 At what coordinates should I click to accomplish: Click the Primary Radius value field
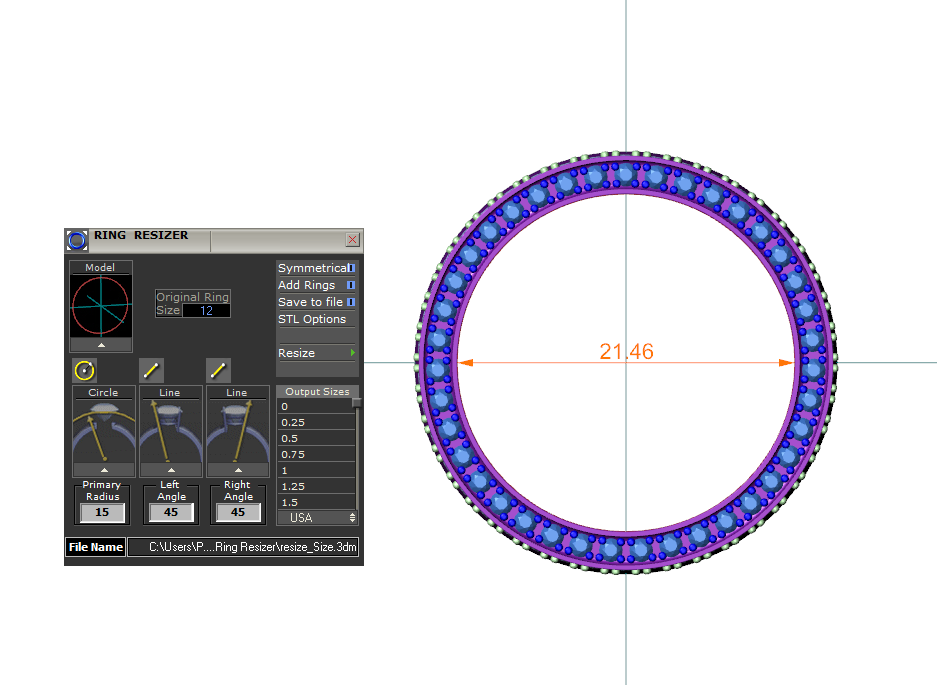102,512
